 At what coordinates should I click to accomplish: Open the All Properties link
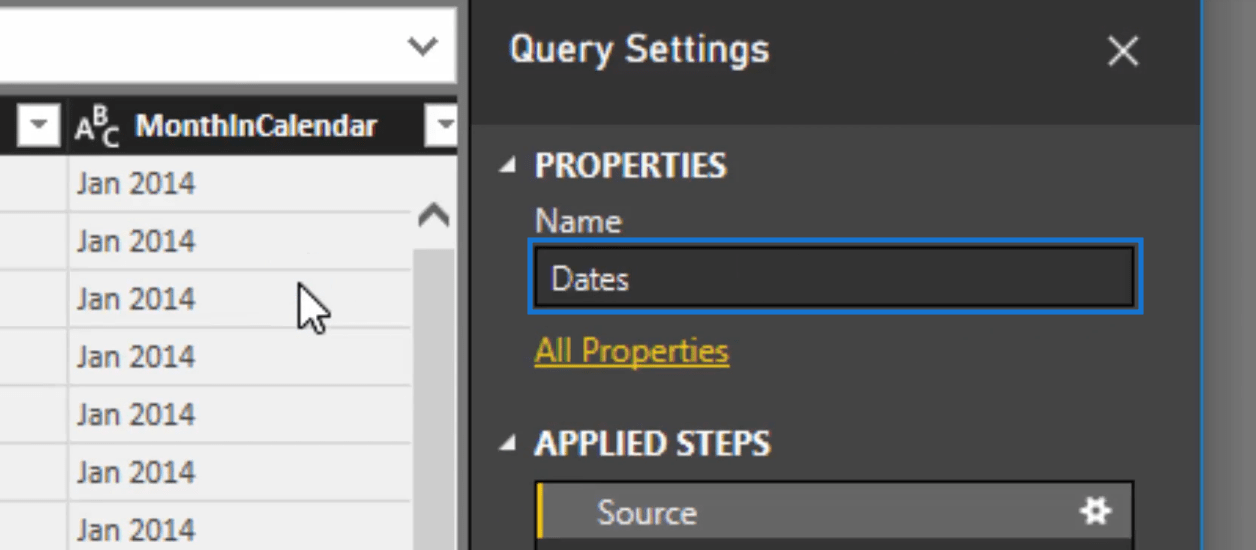pos(632,351)
